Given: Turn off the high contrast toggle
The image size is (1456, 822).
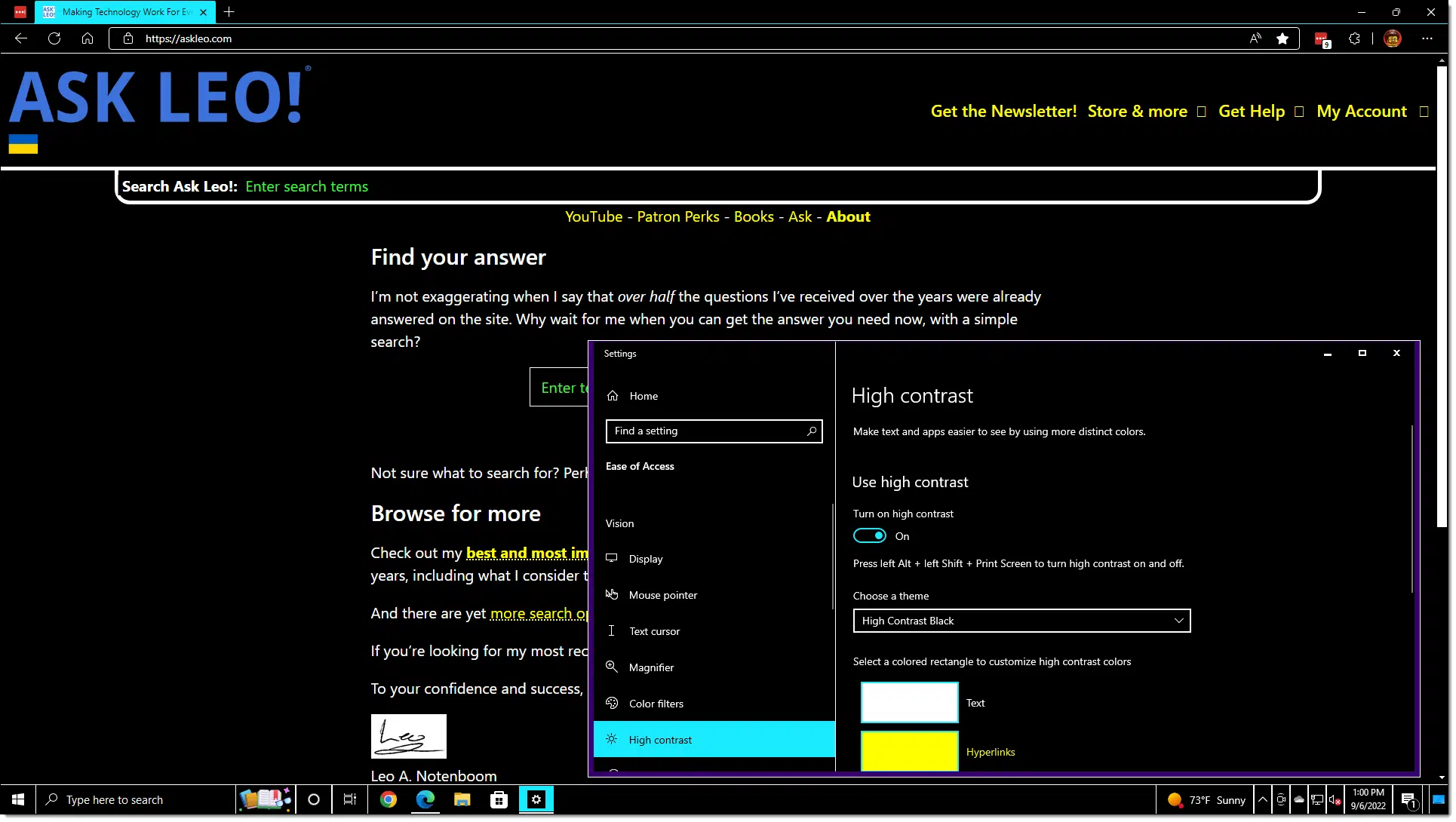Looking at the screenshot, I should tap(869, 536).
